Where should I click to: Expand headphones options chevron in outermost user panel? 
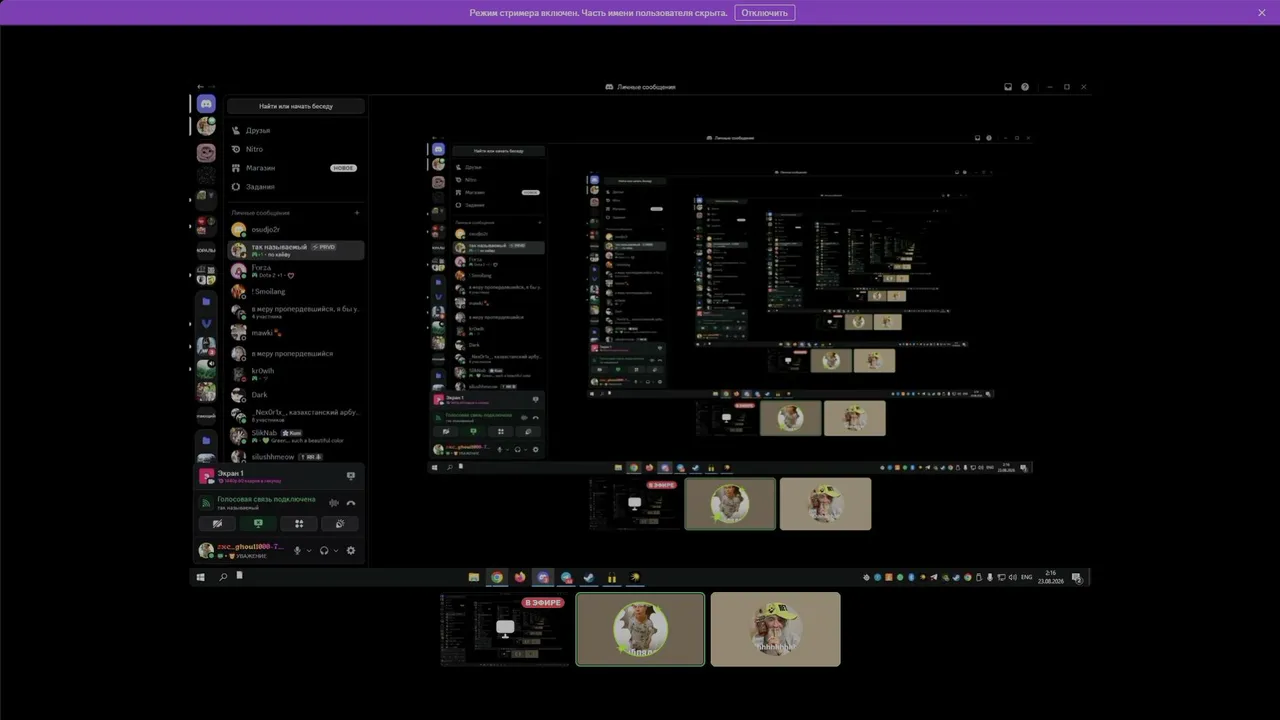coord(336,551)
